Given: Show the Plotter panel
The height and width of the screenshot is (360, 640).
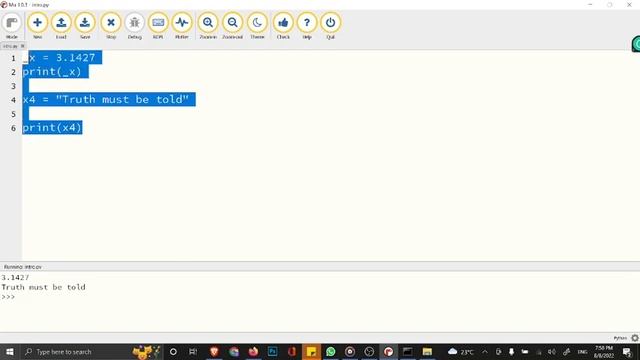Looking at the screenshot, I should (182, 26).
